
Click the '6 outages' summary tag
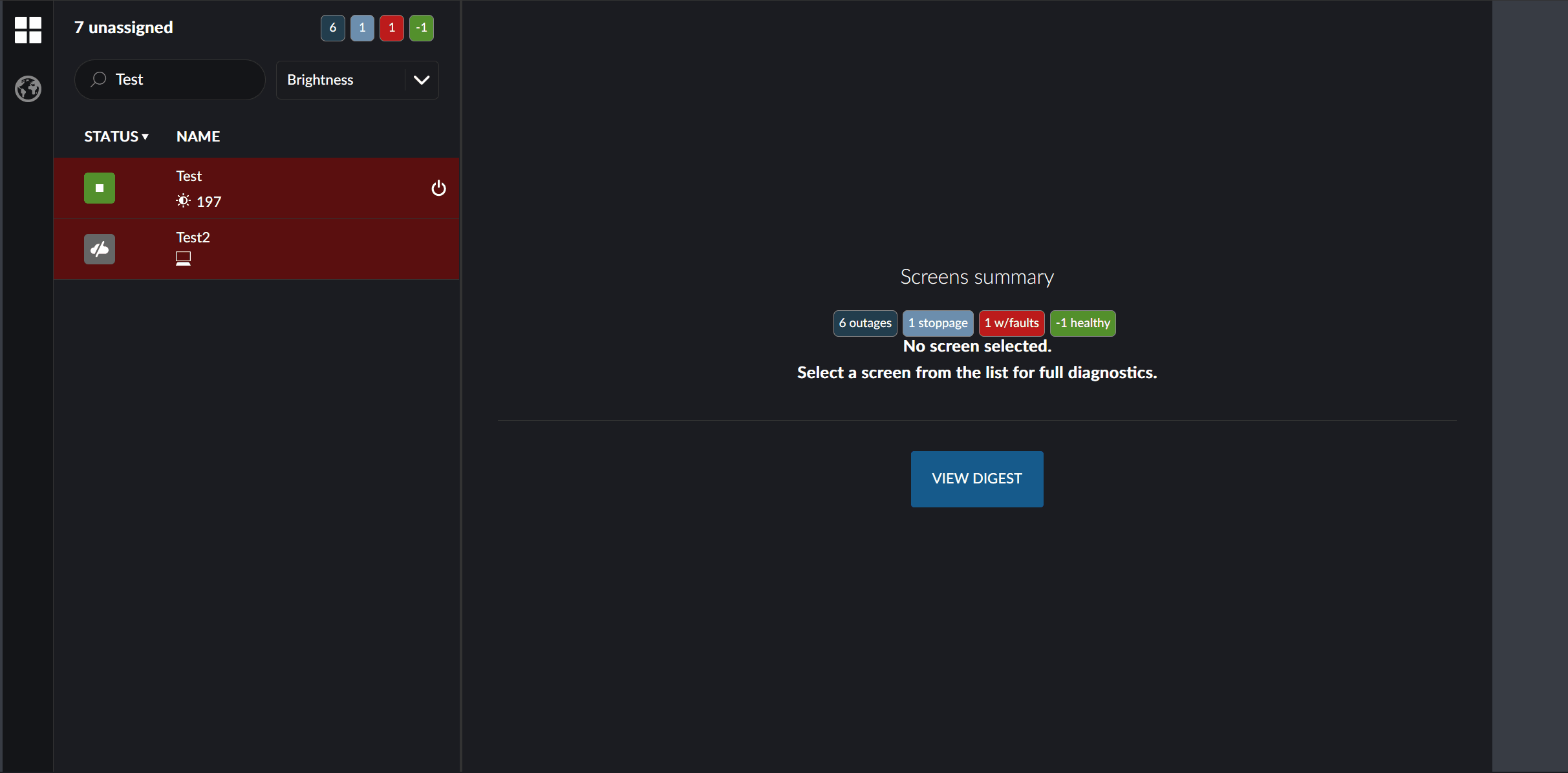click(865, 323)
